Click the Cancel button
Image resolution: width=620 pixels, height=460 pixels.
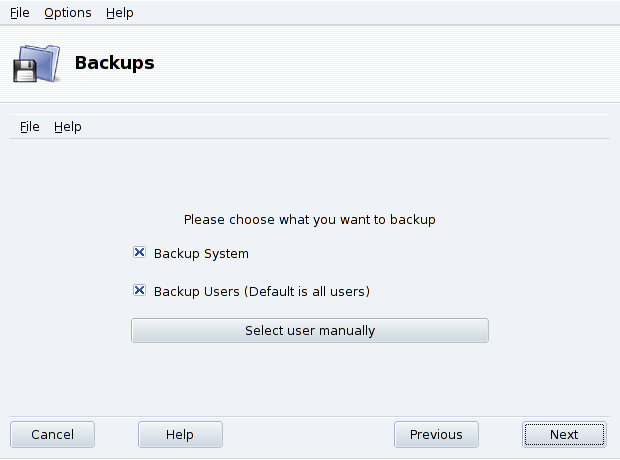52,435
